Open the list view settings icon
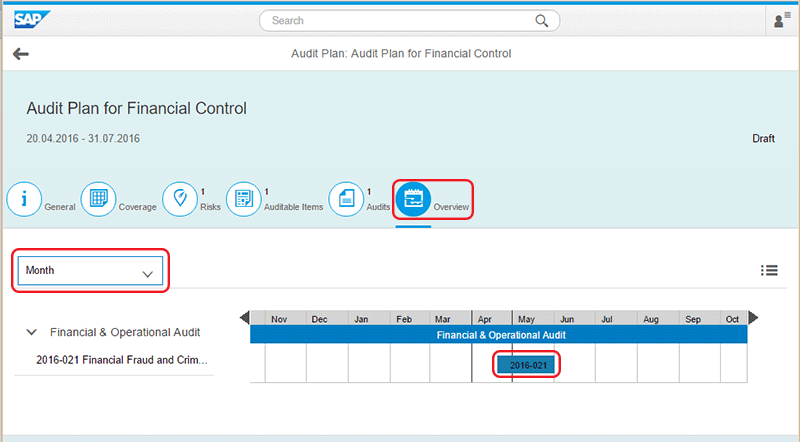Screen dimensions: 800x442 769,270
